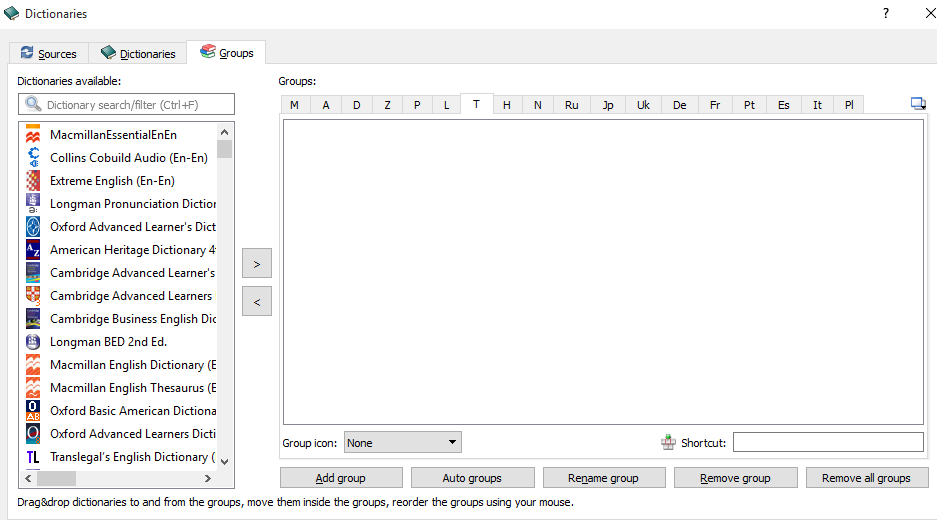Select the T group tab
937x520 pixels.
click(476, 104)
